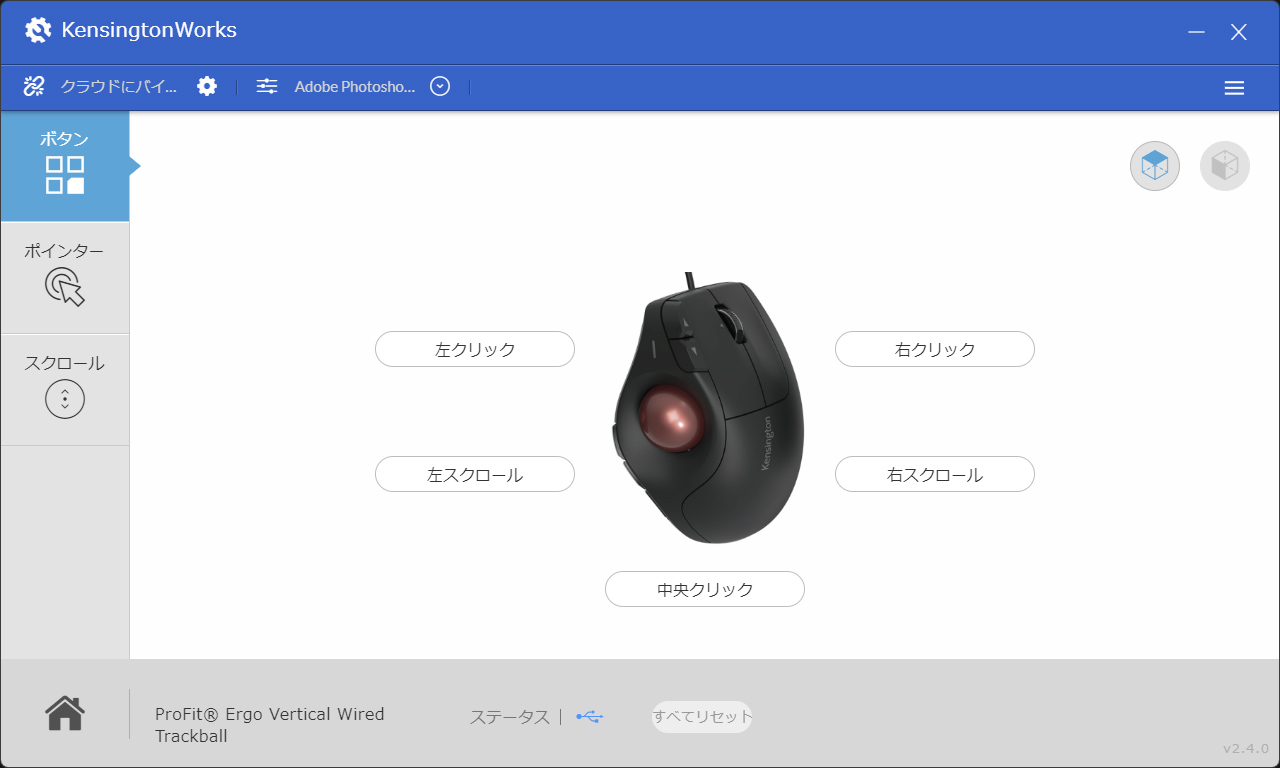Click the application profile sliders icon
Image resolution: width=1280 pixels, height=768 pixels.
pyautogui.click(x=267, y=86)
